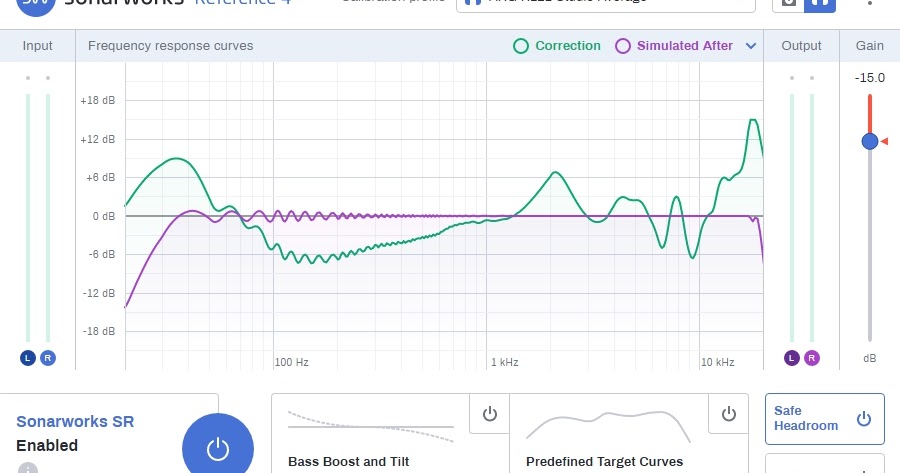Click the left input level meter bar
This screenshot has height=473, width=900.
coord(28,218)
